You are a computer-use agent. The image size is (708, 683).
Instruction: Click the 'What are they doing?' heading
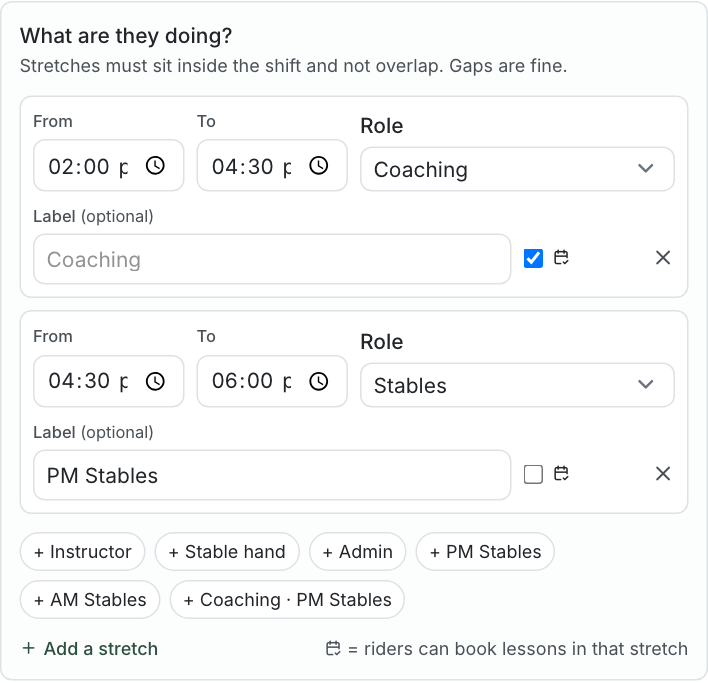click(x=126, y=36)
